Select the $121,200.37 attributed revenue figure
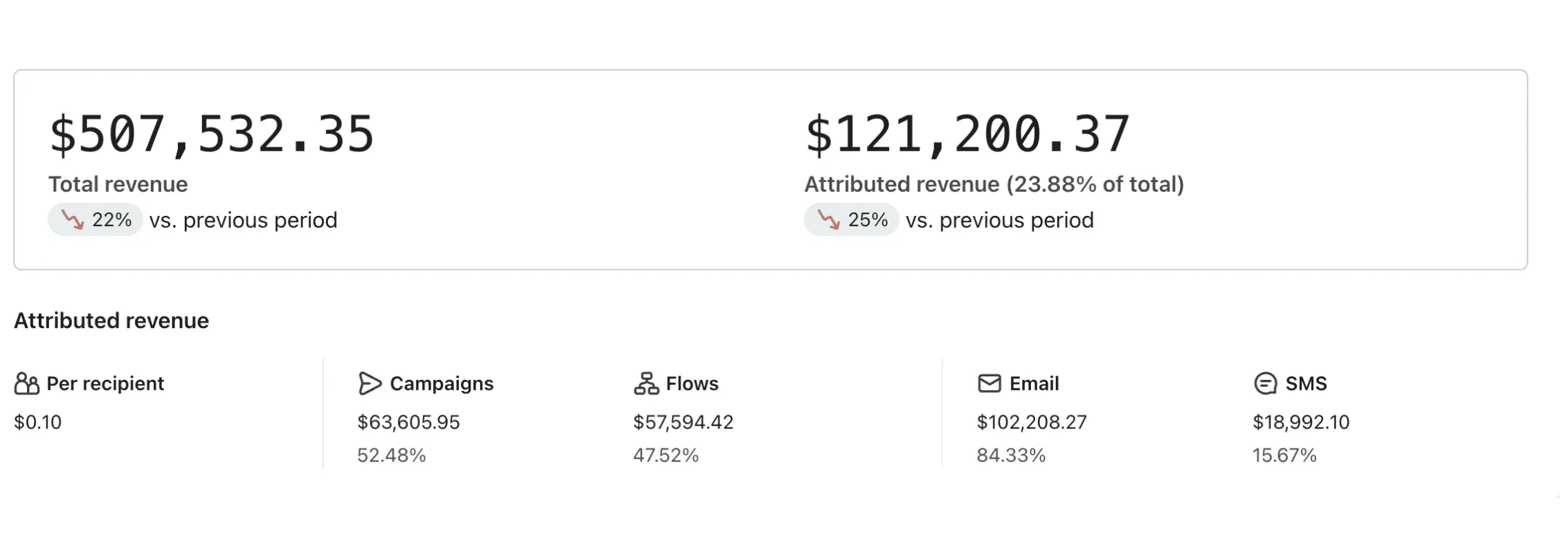This screenshot has height=546, width=1568. coord(967,134)
